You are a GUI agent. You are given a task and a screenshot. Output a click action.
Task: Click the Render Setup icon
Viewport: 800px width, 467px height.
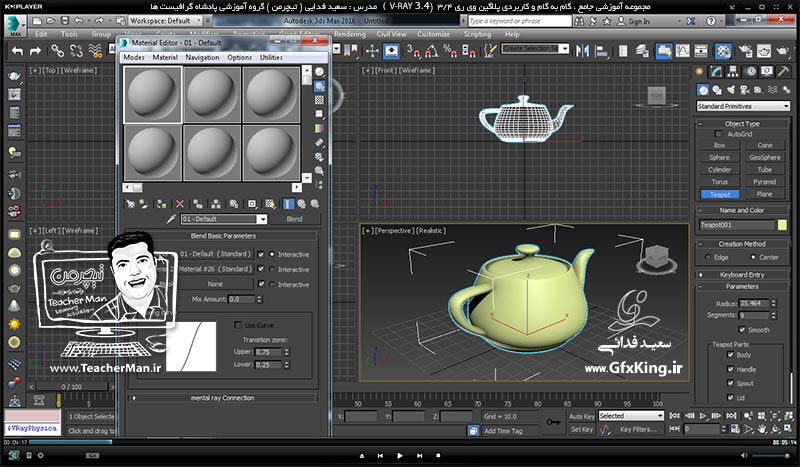745,51
